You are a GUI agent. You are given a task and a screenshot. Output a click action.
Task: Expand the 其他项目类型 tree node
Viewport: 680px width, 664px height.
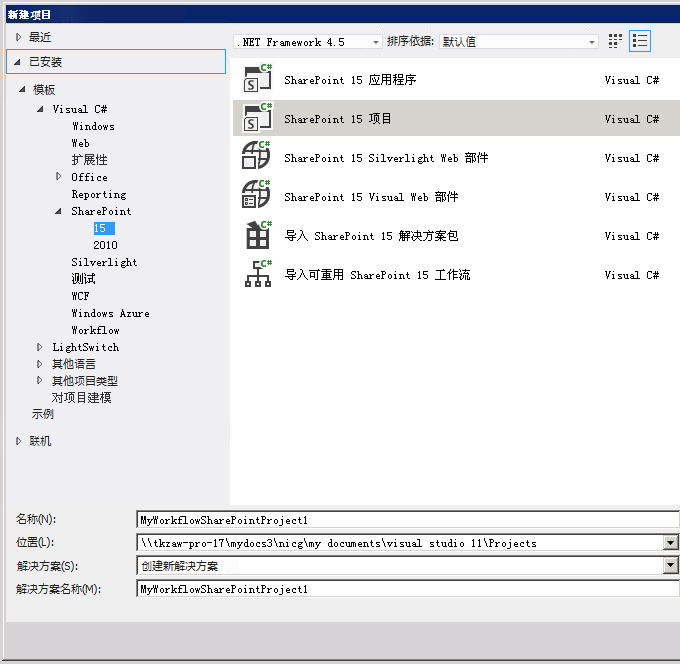point(39,380)
